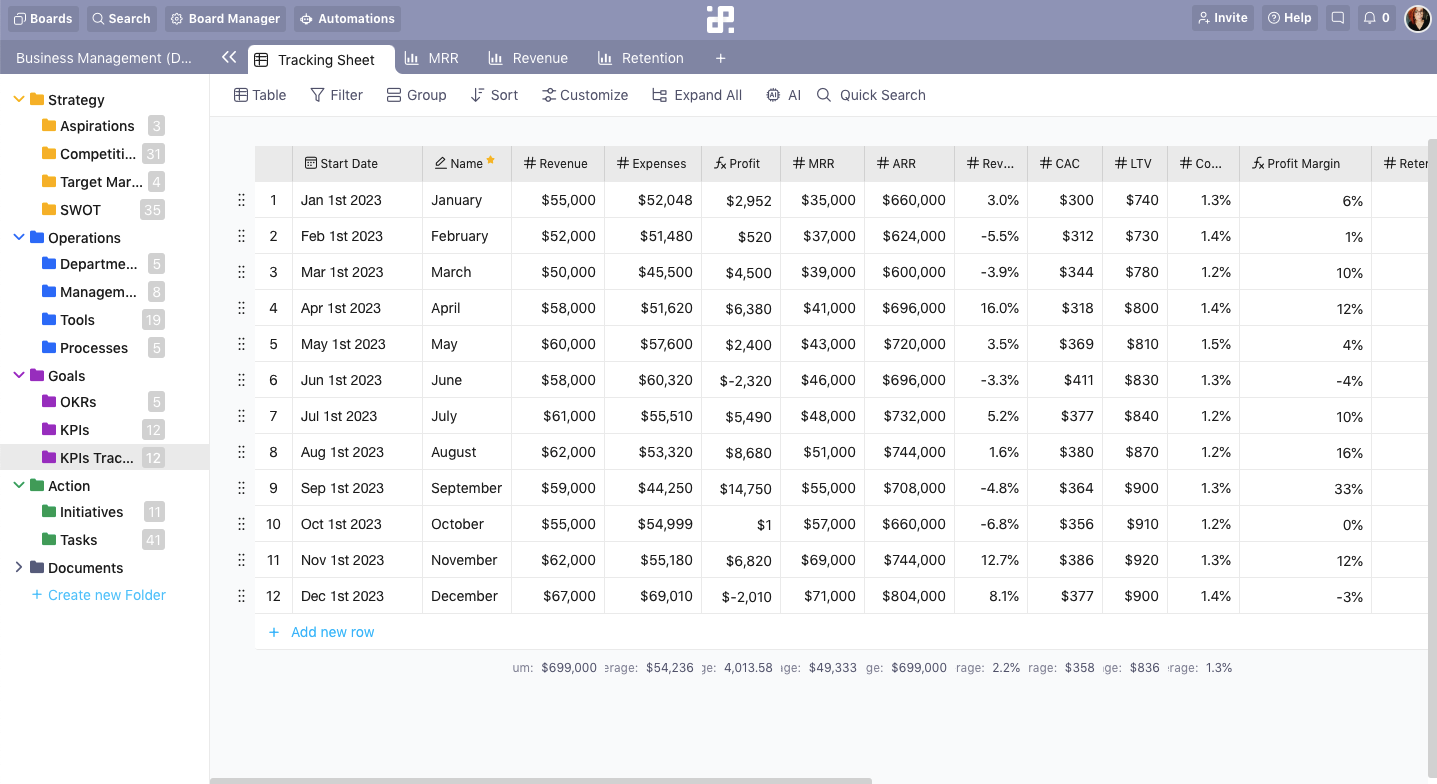Image resolution: width=1437 pixels, height=784 pixels.
Task: Open the AI assistant in the toolbar
Action: click(x=783, y=95)
